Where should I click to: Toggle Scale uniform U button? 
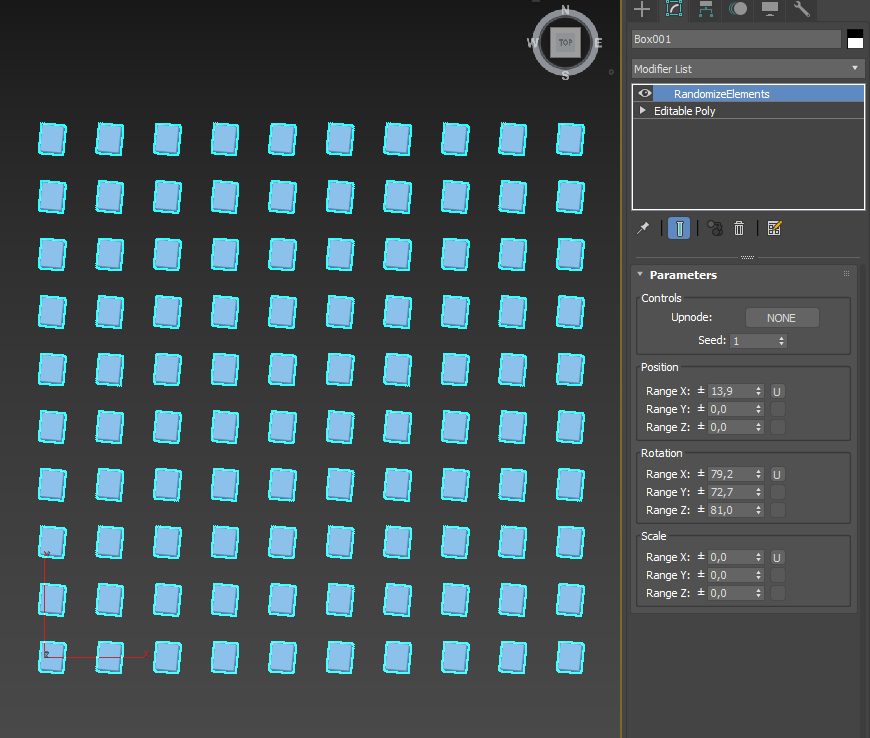(777, 557)
